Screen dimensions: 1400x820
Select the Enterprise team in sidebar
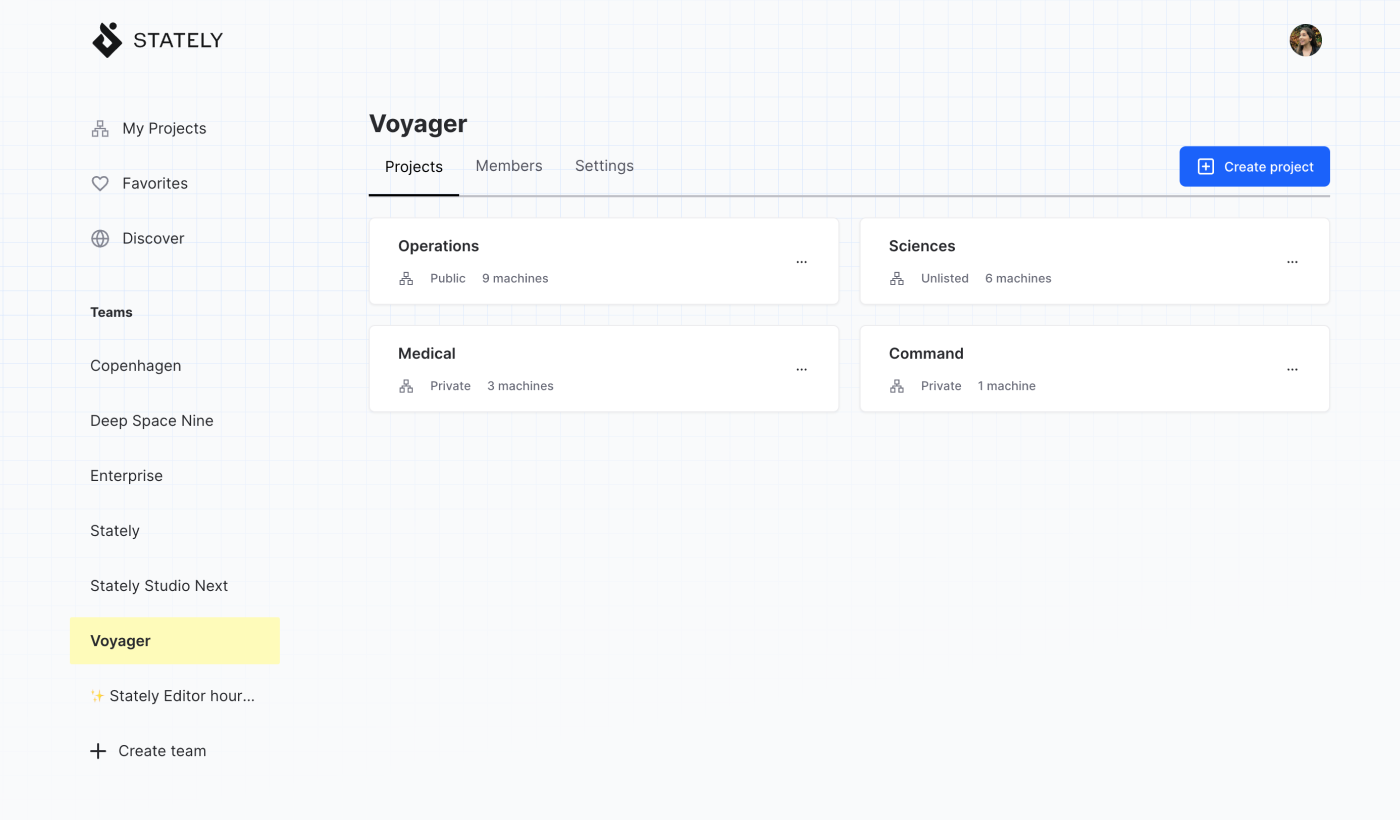coord(126,476)
